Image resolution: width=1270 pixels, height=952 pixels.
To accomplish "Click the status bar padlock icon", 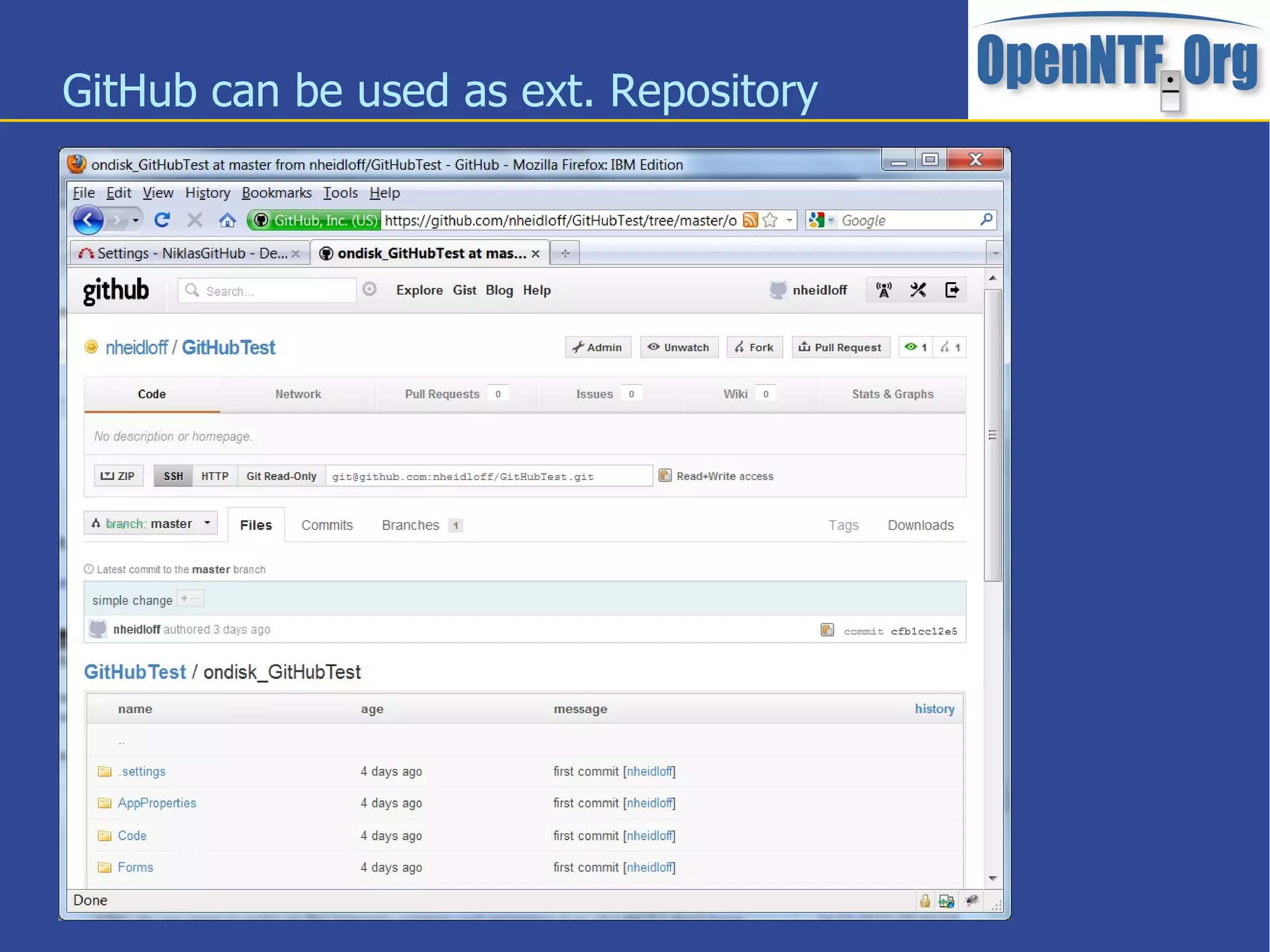I will tap(925, 901).
